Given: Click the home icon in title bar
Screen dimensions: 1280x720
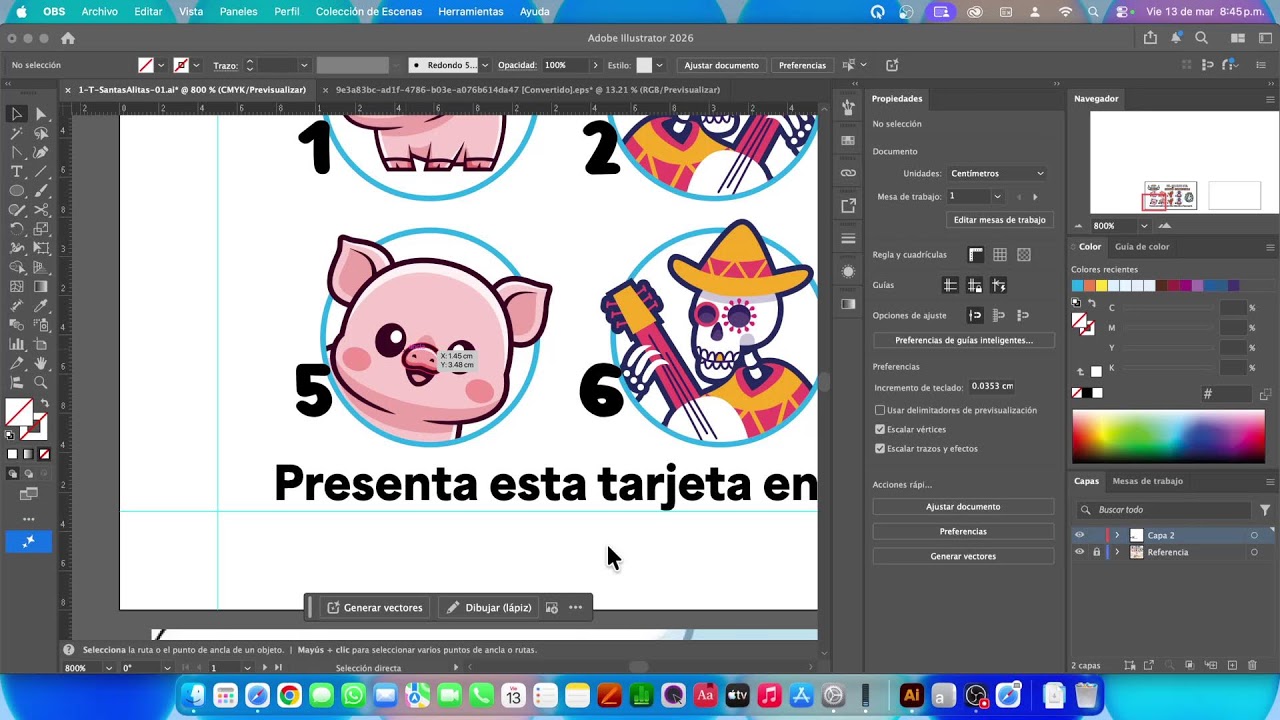Looking at the screenshot, I should point(68,38).
